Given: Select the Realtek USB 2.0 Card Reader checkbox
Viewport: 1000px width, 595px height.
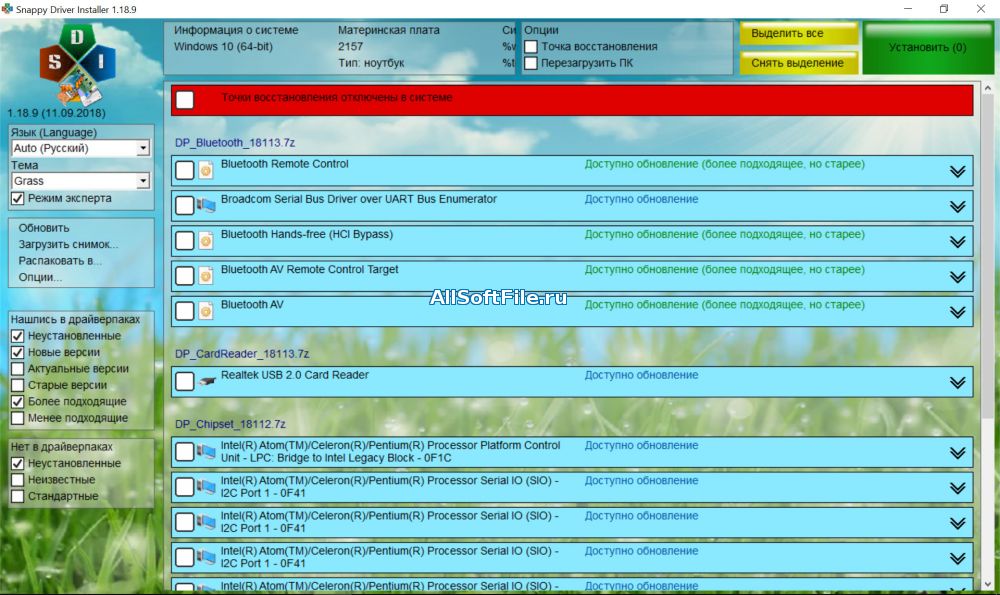Looking at the screenshot, I should click(185, 381).
